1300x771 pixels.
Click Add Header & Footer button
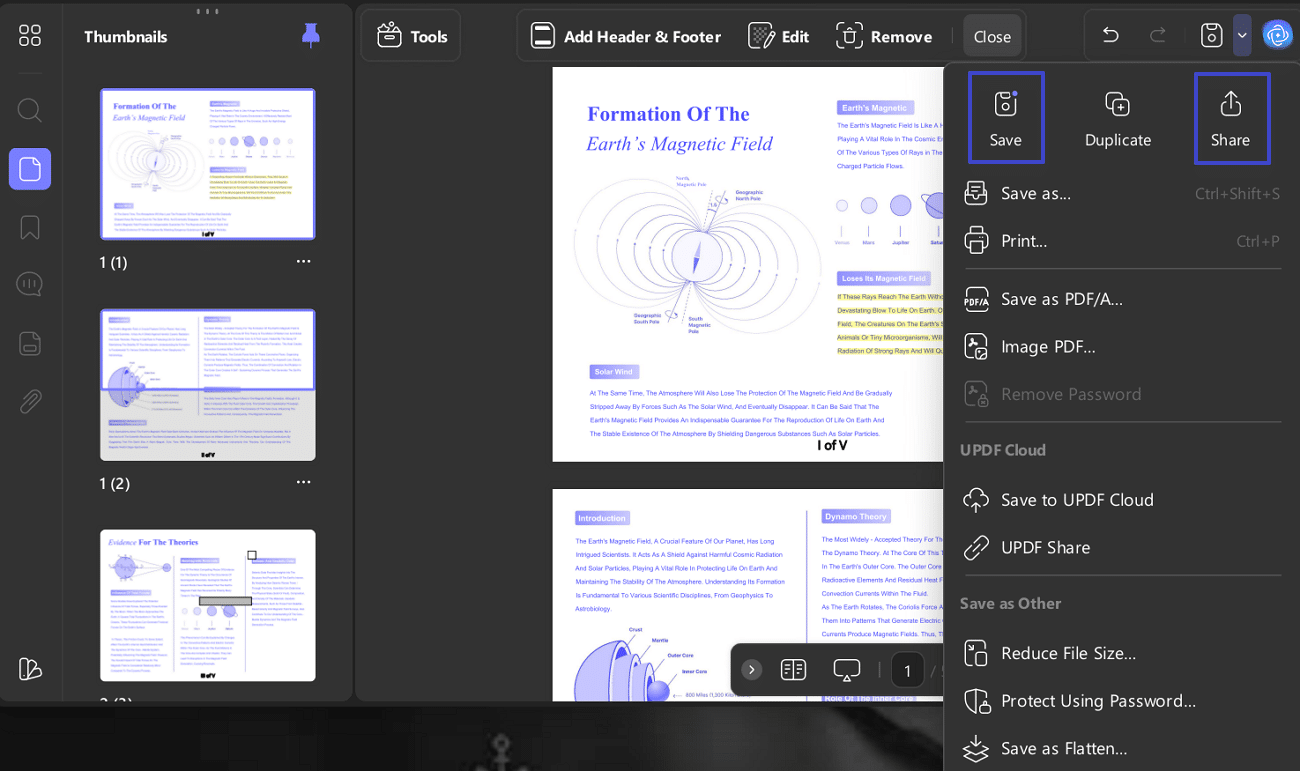[625, 36]
